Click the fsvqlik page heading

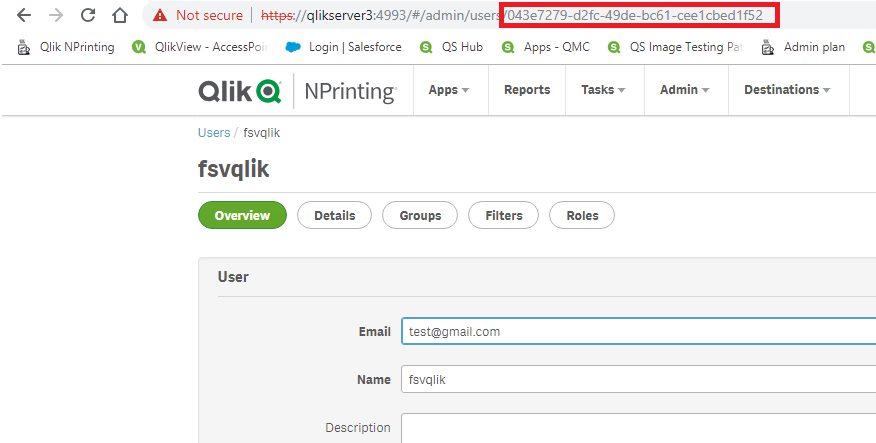[x=234, y=169]
